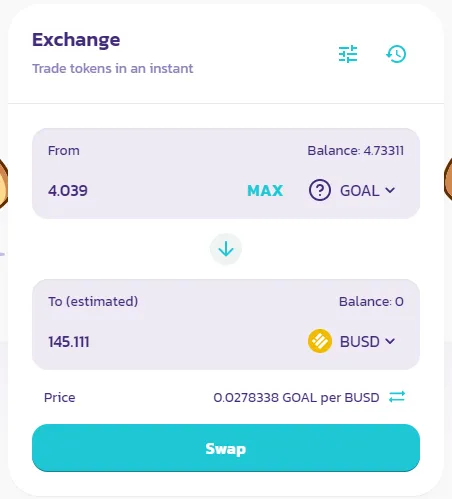Click the Balance: 4.73311 text
The height and width of the screenshot is (499, 452).
coord(356,151)
